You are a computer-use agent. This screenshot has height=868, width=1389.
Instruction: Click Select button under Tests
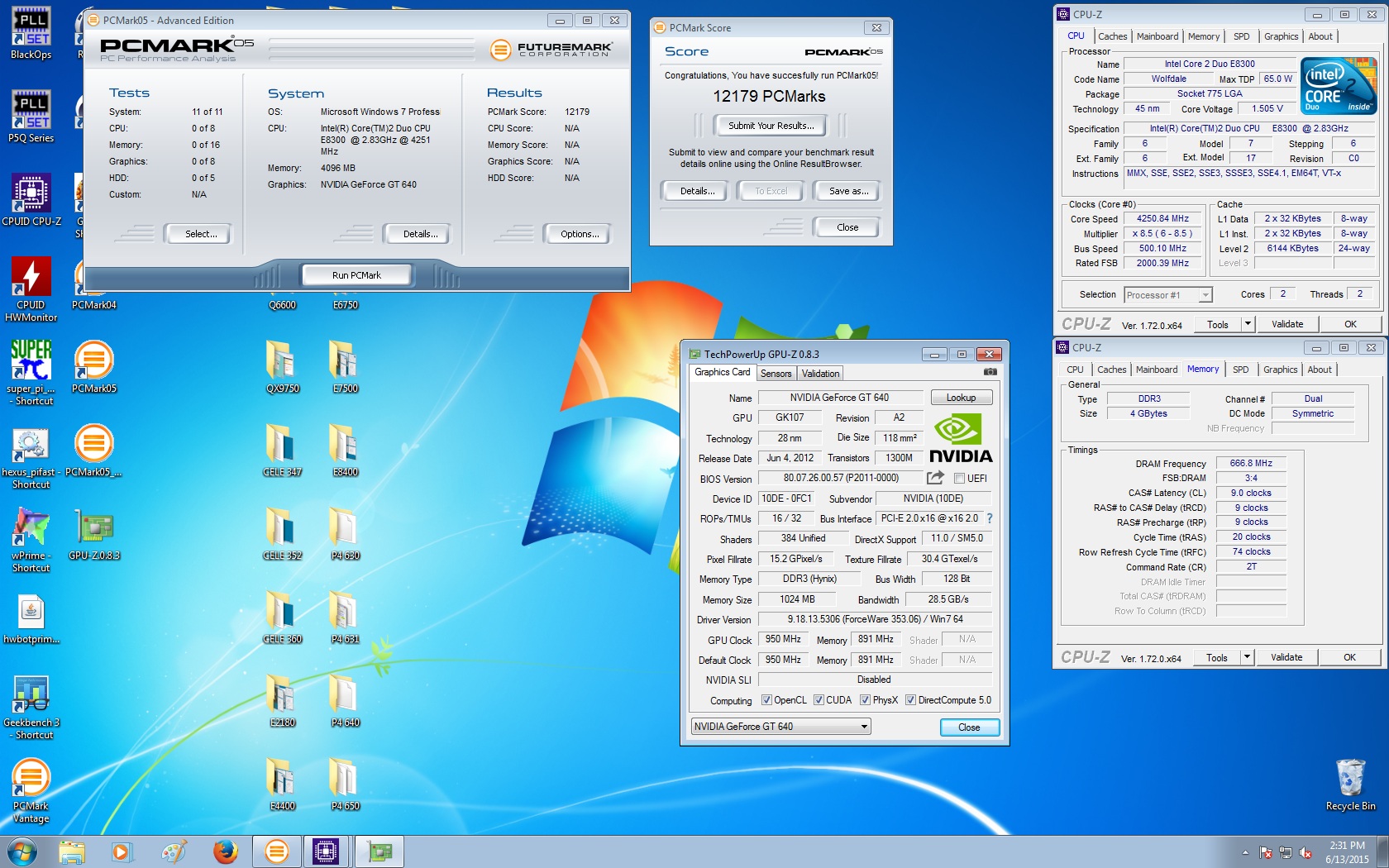pyautogui.click(x=201, y=234)
